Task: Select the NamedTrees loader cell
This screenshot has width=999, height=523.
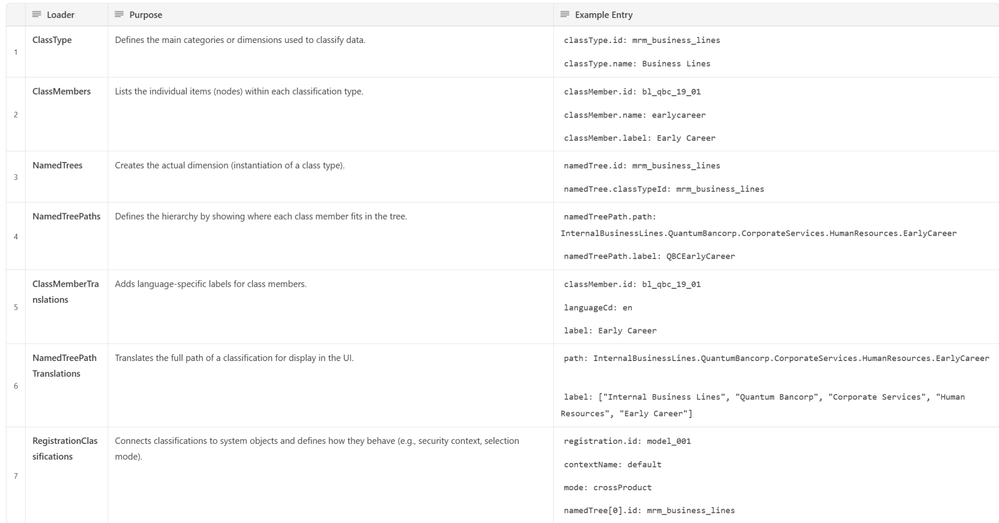Action: click(x=57, y=165)
